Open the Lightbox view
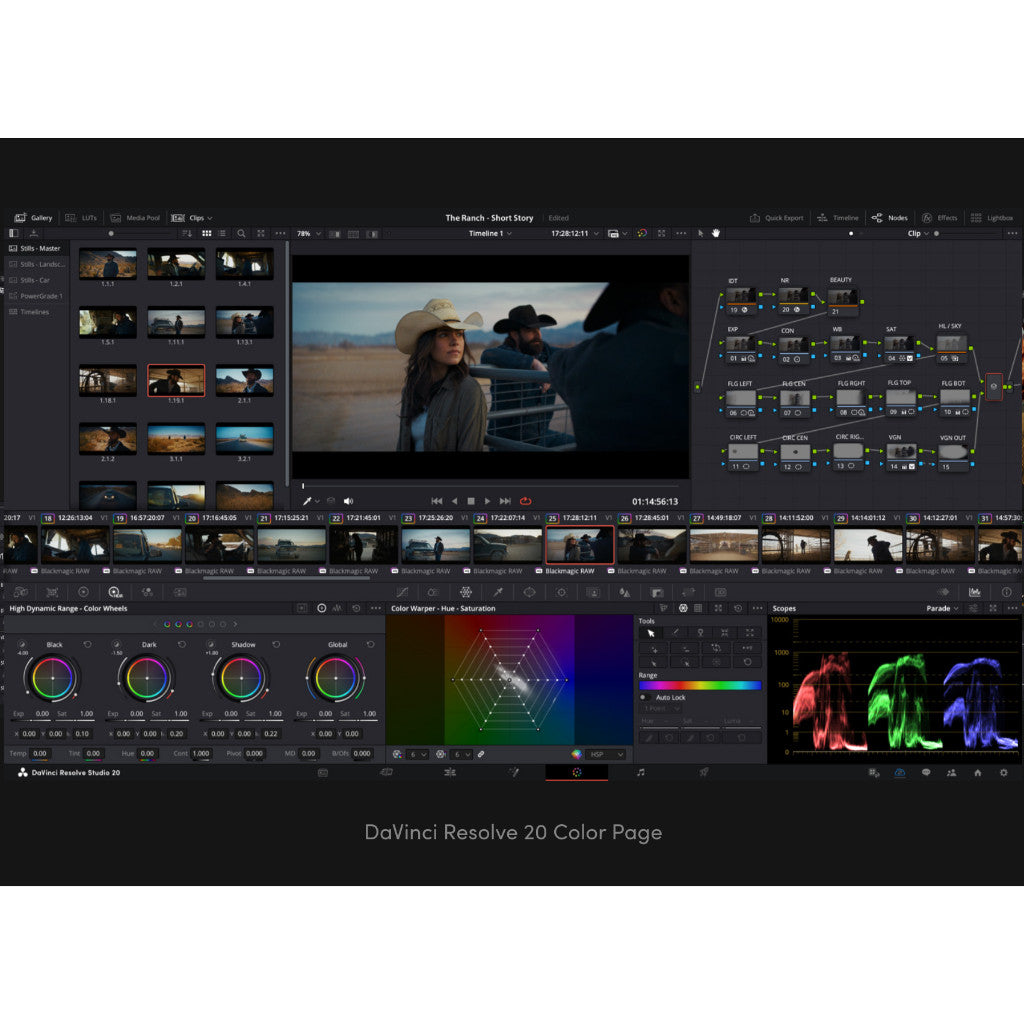Screen dimensions: 1024x1024 [992, 217]
